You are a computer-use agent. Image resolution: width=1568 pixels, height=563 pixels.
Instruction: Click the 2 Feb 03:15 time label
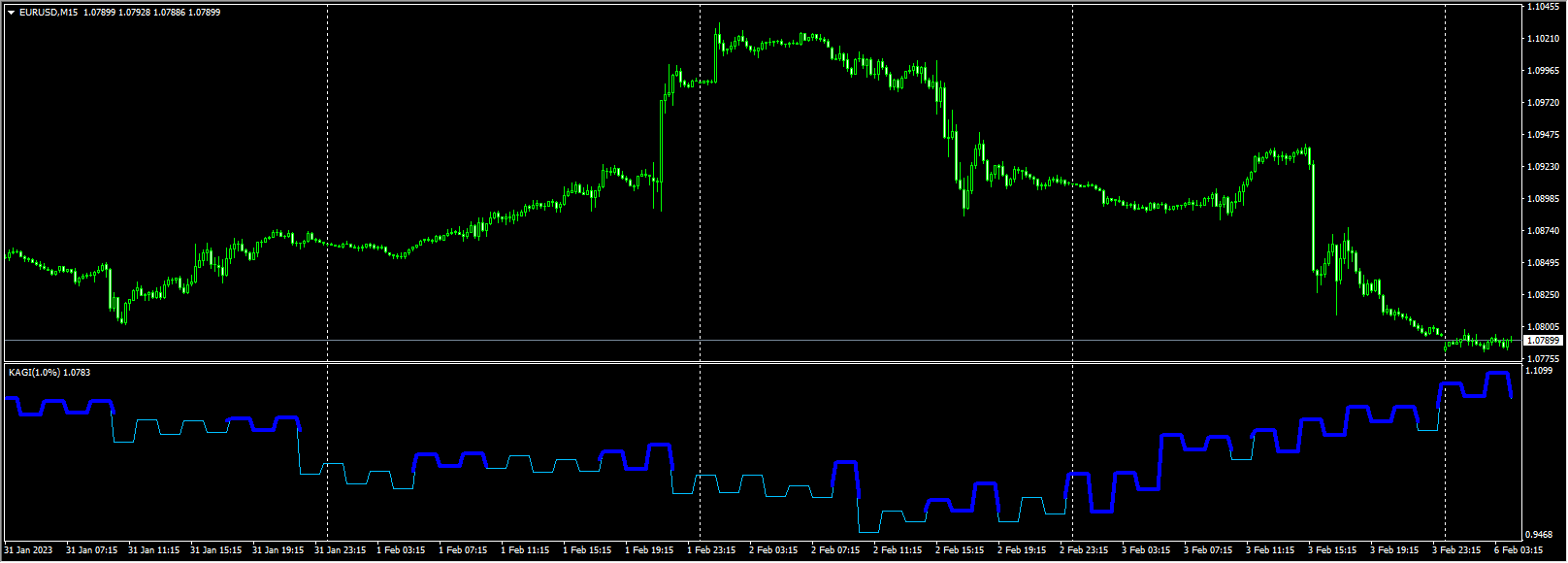click(773, 550)
